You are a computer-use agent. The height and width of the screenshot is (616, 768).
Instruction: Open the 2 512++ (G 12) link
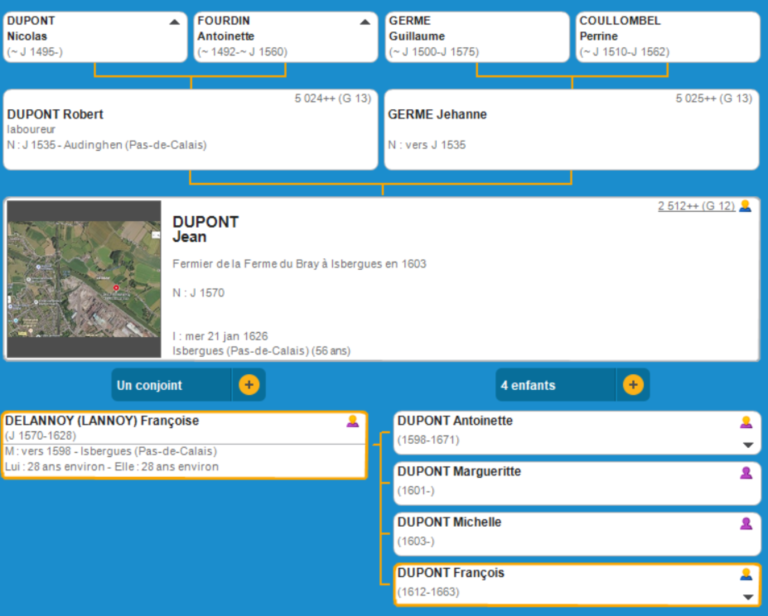tap(695, 206)
